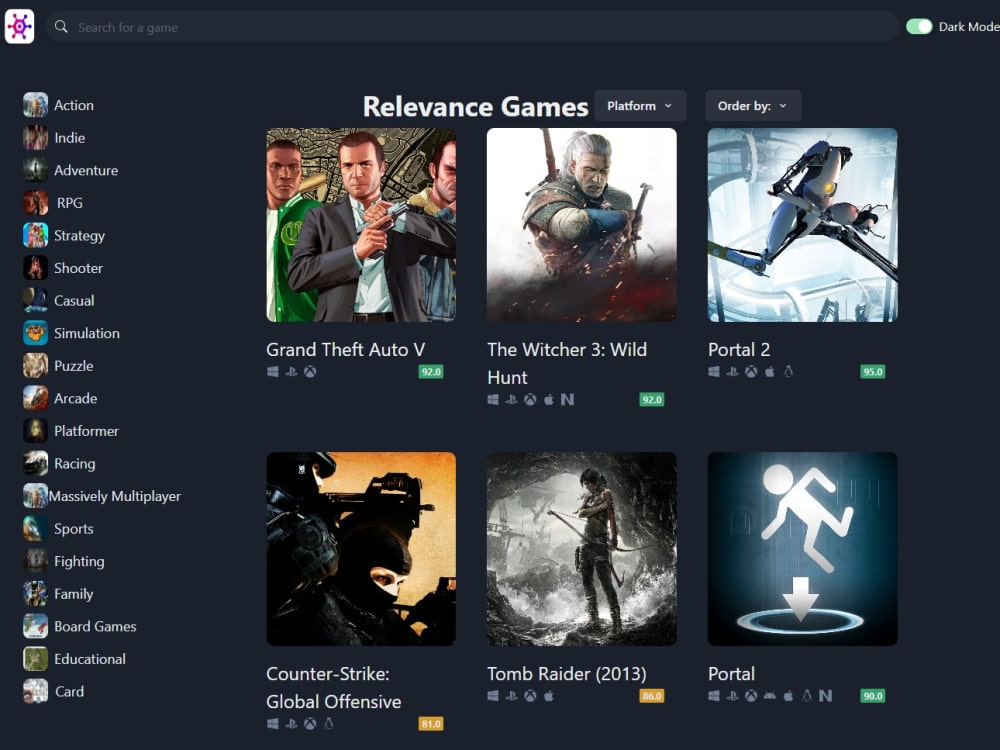Select the Indie genre label

[70, 138]
